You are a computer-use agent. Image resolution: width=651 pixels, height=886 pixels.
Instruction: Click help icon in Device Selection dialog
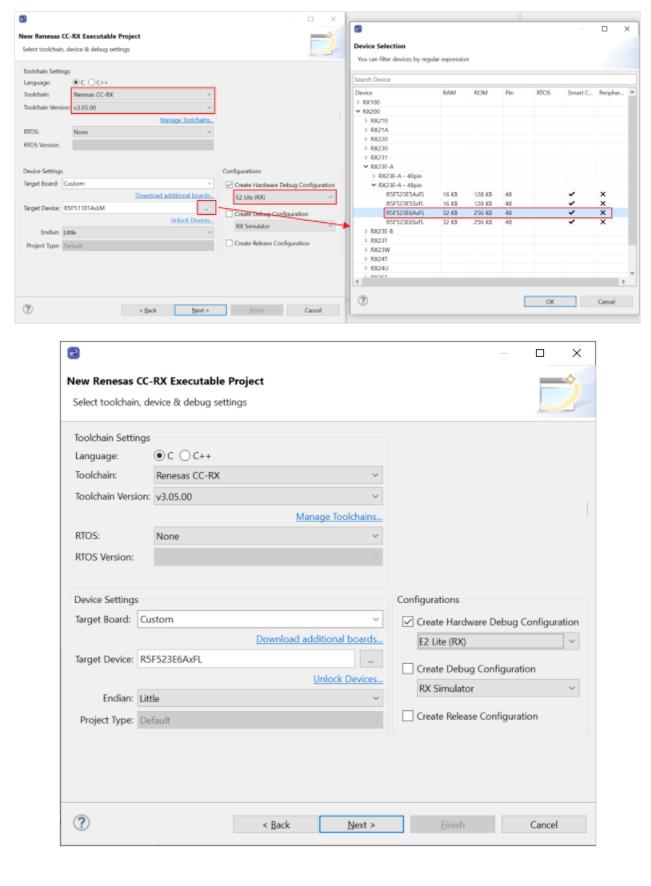tap(363, 300)
